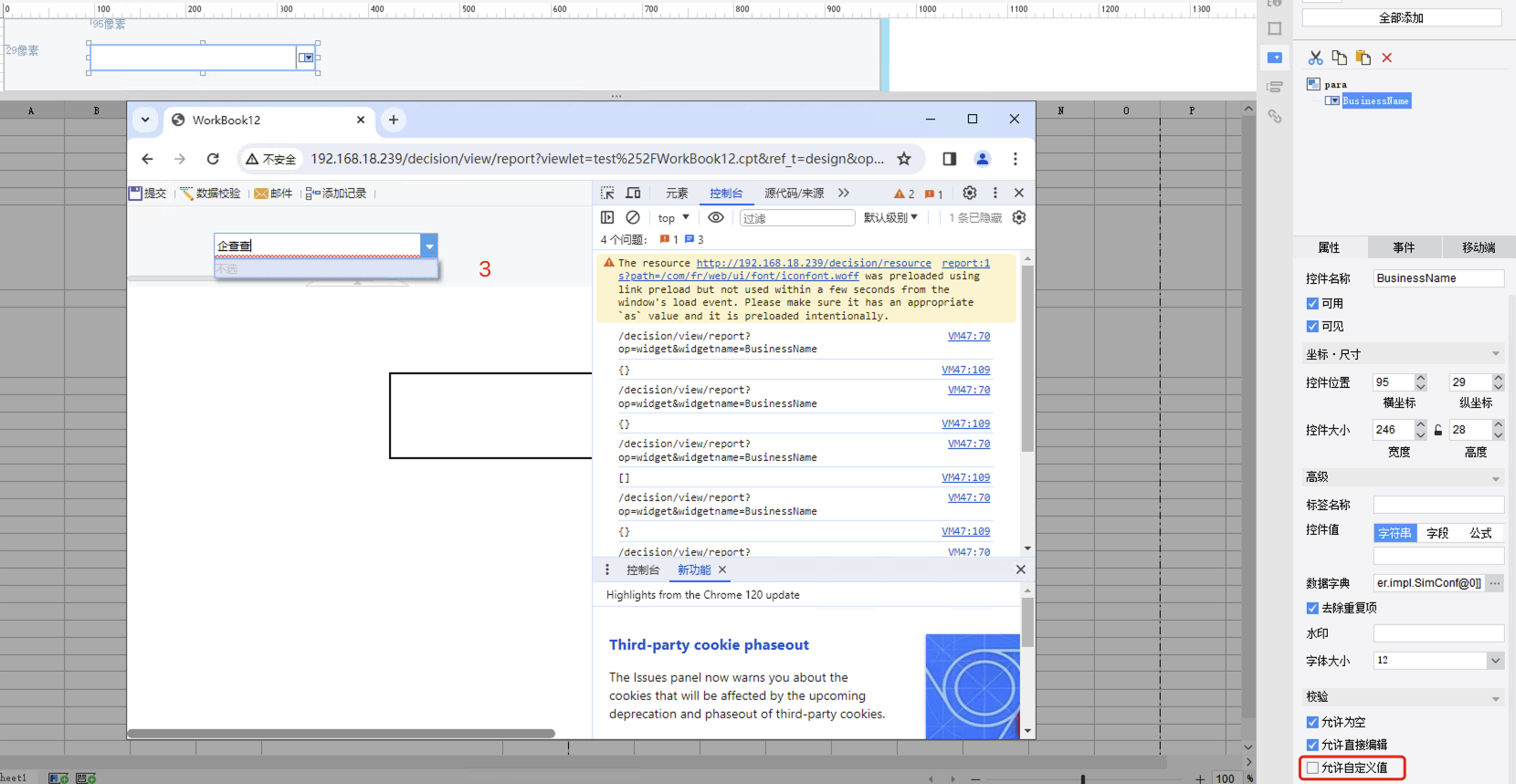
Task: Click the Copy icon above the para tree
Action: pyautogui.click(x=1339, y=57)
